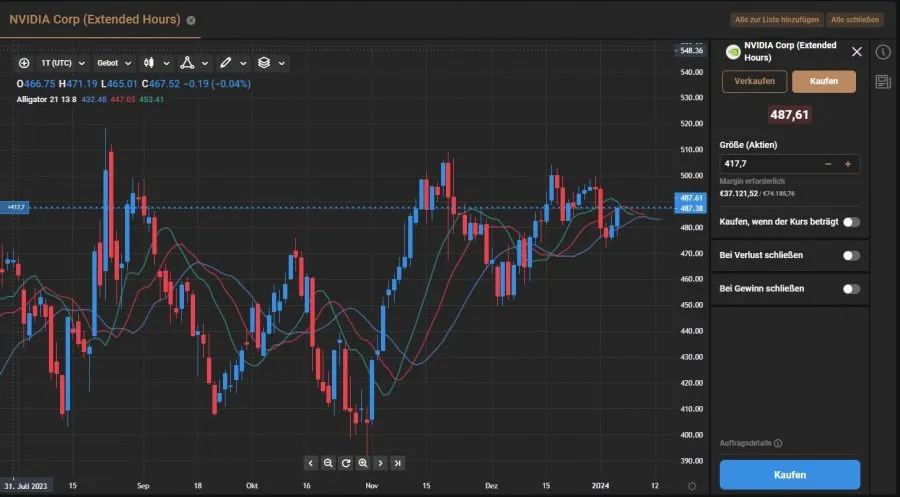Screen dimensions: 900x497
Task: Jump to latest bar icon
Action: [x=398, y=463]
